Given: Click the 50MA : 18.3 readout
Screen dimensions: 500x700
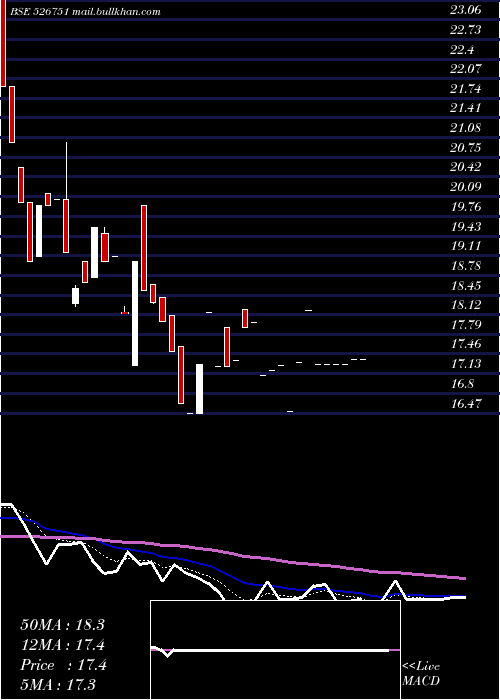Looking at the screenshot, I should point(62,625).
